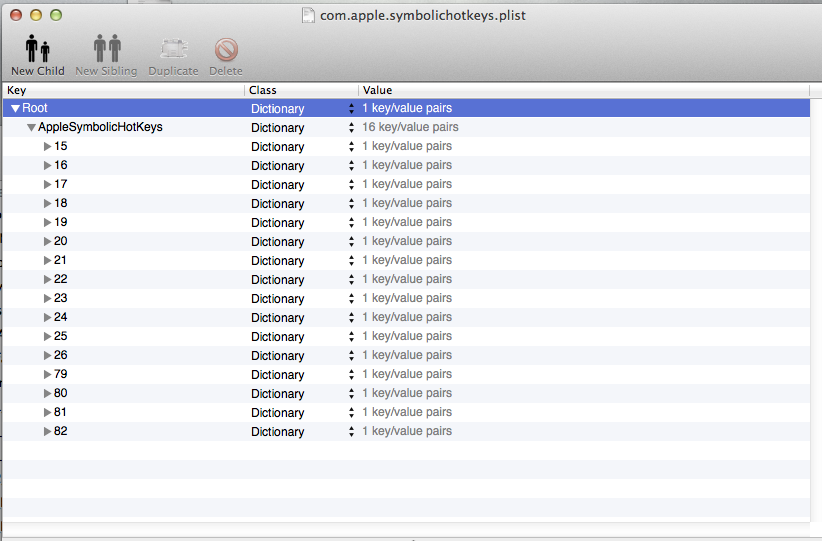Expand key 20 disclosure triangle
The image size is (822, 541).
coord(47,241)
